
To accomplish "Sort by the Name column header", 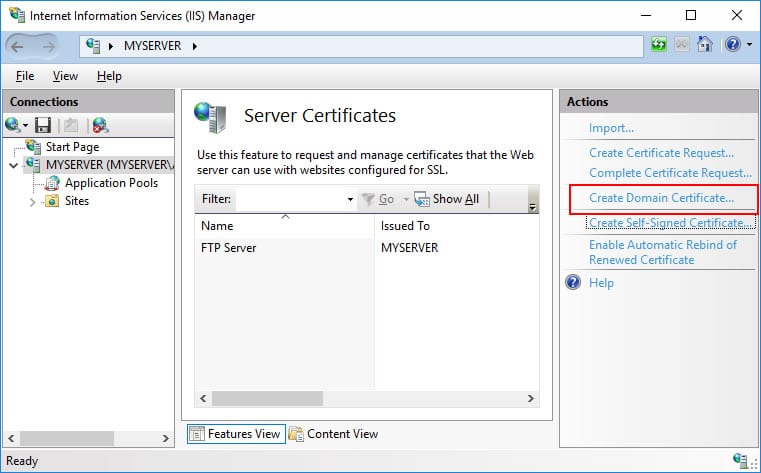I will [x=284, y=226].
